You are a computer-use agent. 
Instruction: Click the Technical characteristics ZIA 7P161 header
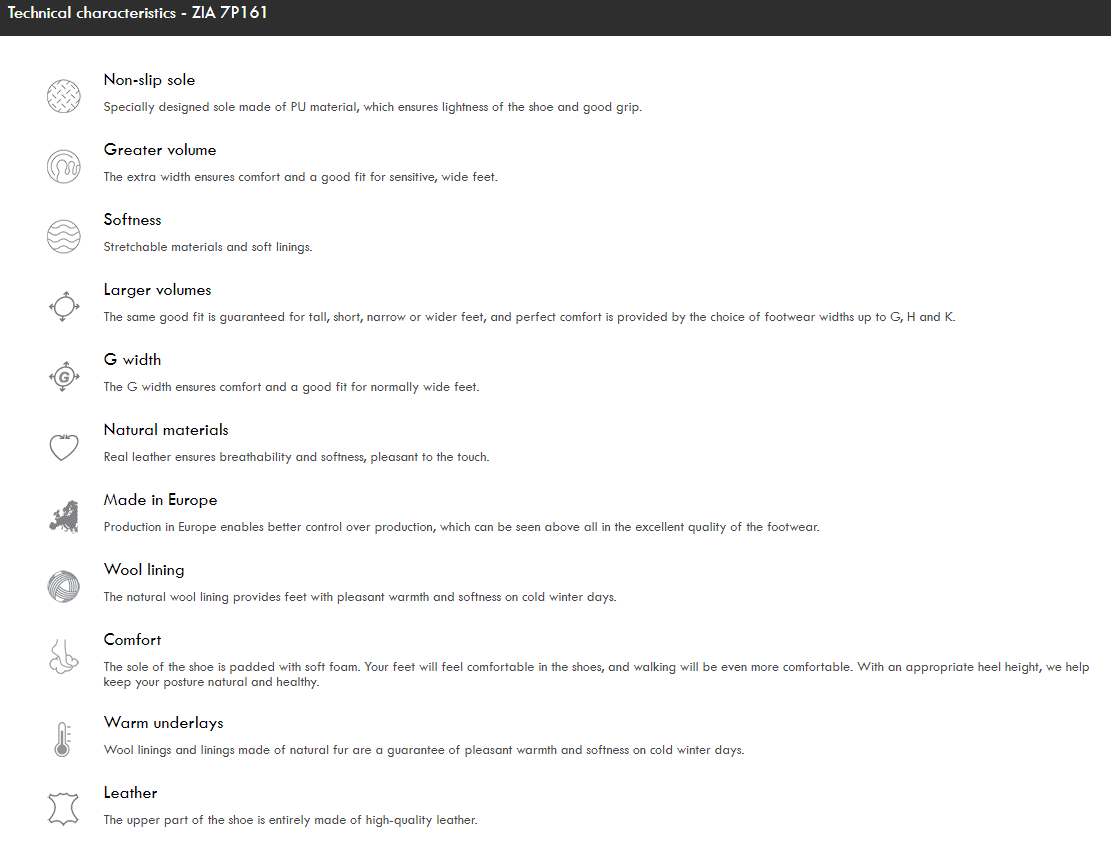coord(137,13)
